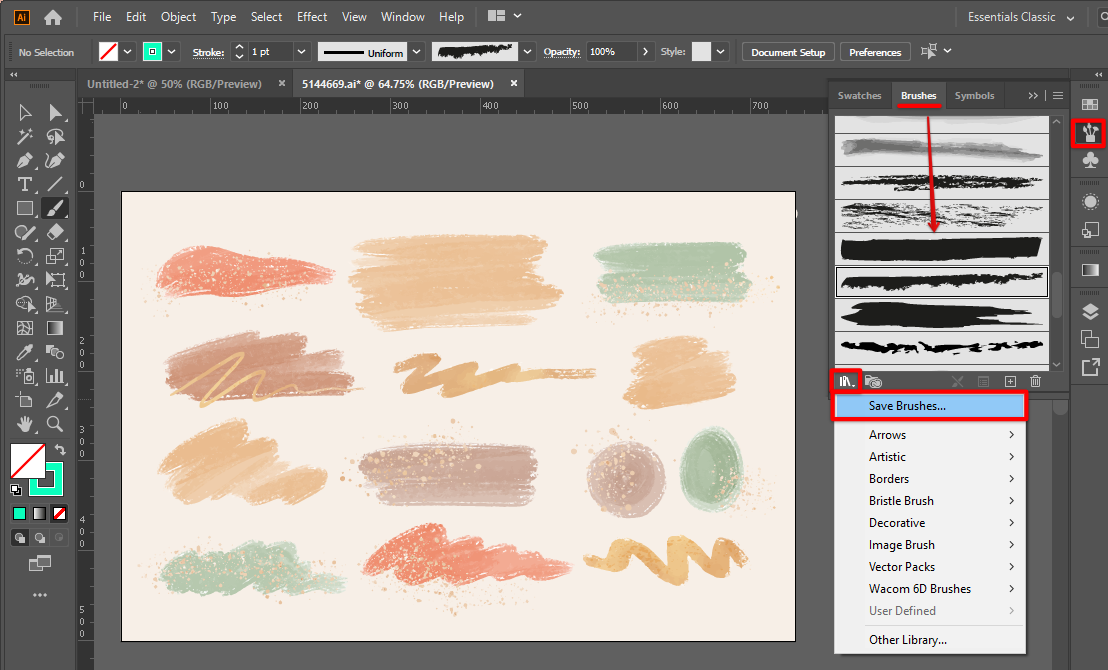This screenshot has width=1108, height=670.
Task: Enable Draw Behind drawing mode
Action: [x=40, y=537]
